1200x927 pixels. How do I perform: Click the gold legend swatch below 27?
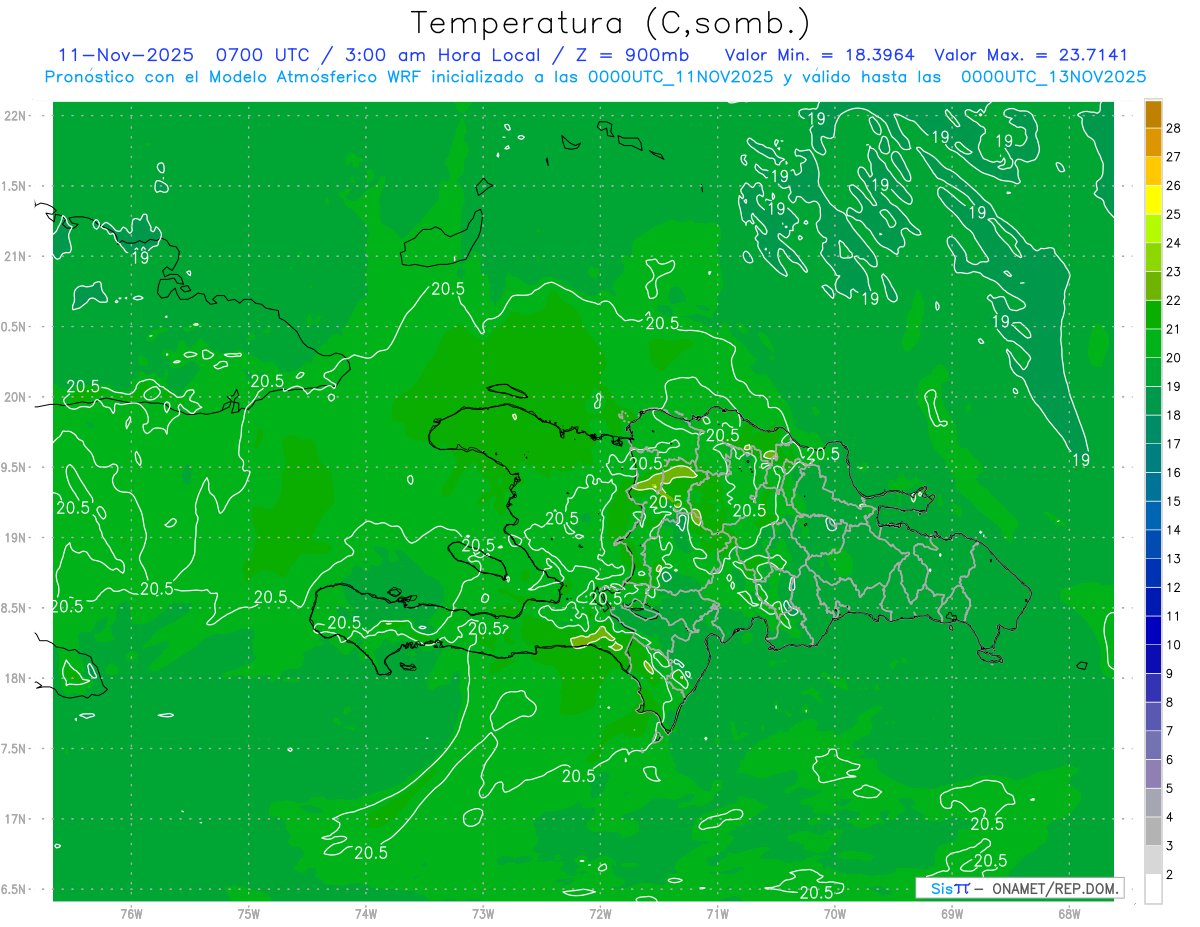coord(1153,171)
